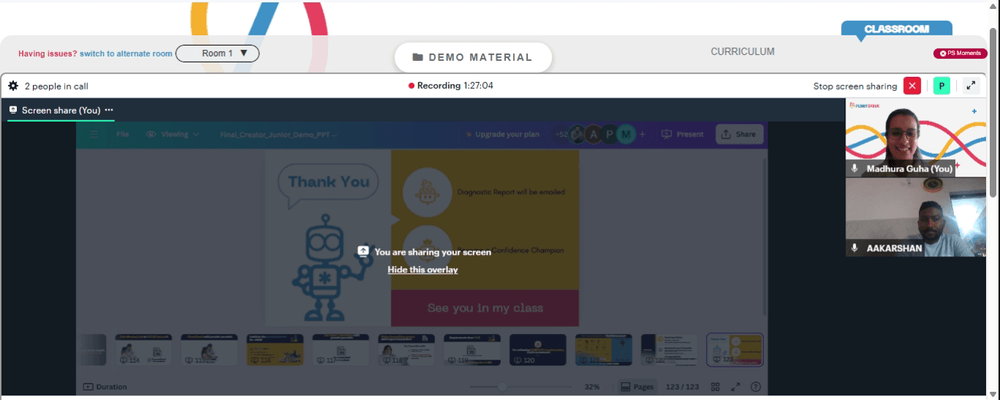Click the 2 people in call label
The image size is (1000, 400).
56,86
